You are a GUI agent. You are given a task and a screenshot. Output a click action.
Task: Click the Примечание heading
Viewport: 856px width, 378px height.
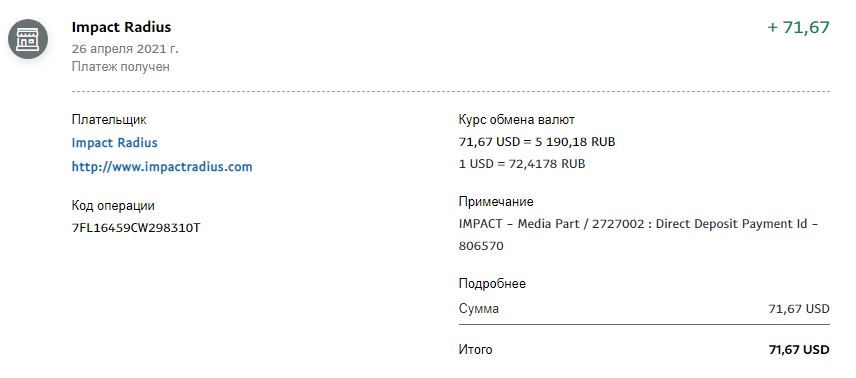[x=496, y=202]
